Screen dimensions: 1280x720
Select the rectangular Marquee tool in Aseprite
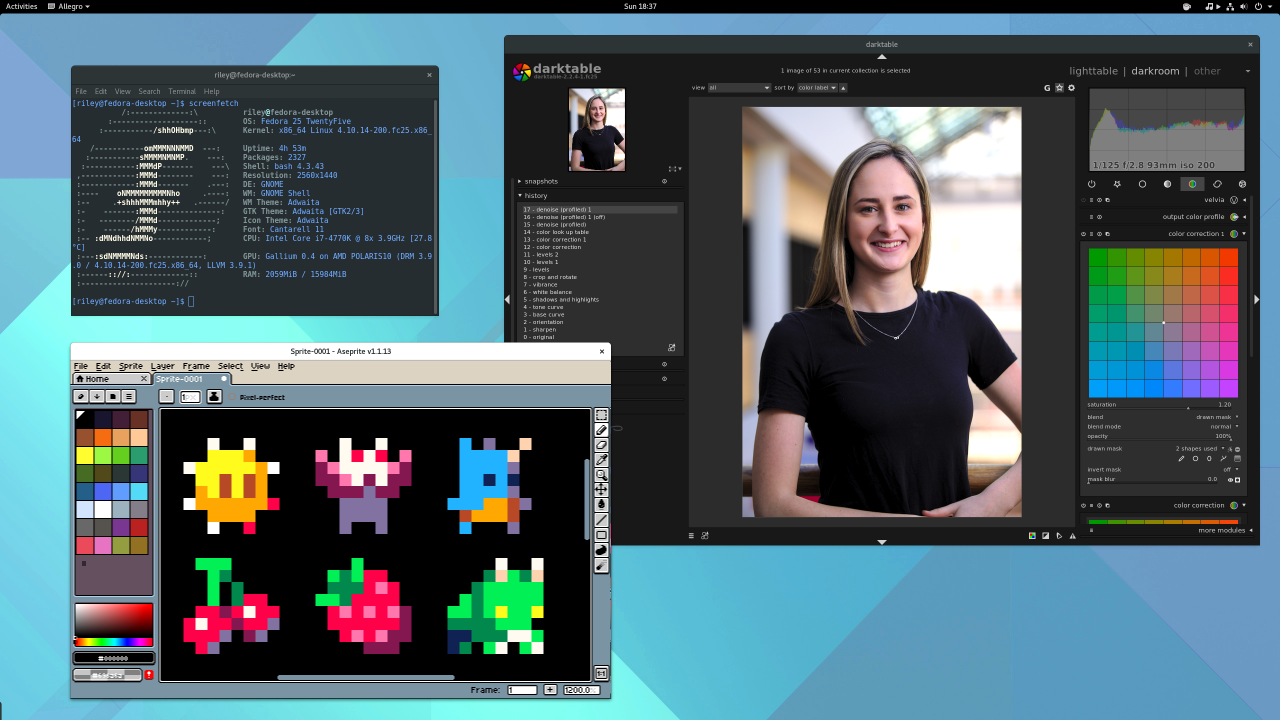click(601, 415)
